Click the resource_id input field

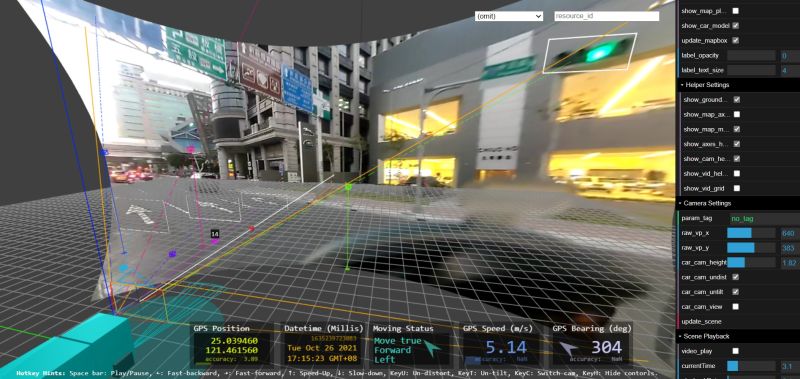607,16
